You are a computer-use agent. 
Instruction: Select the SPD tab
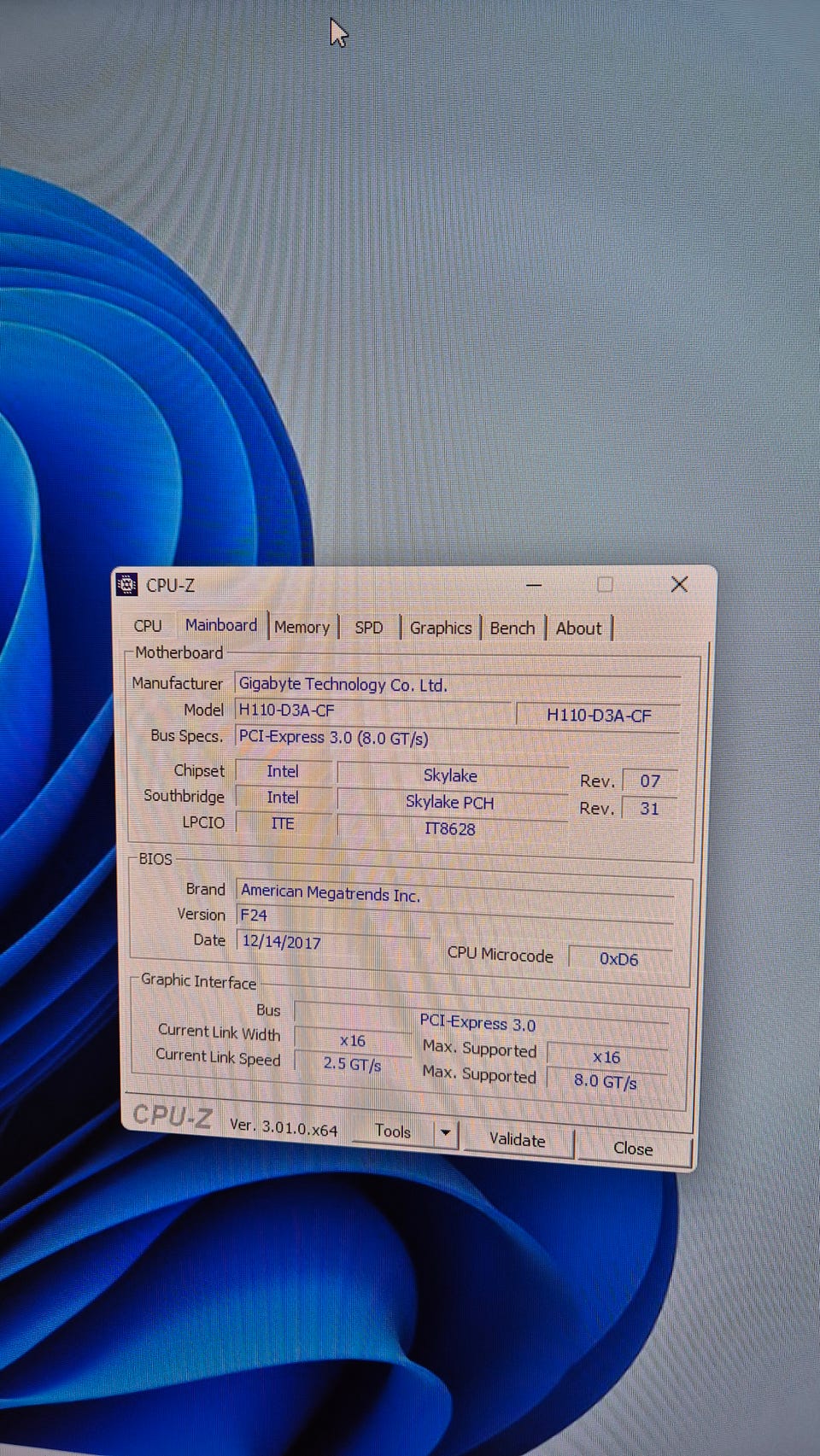[x=369, y=628]
